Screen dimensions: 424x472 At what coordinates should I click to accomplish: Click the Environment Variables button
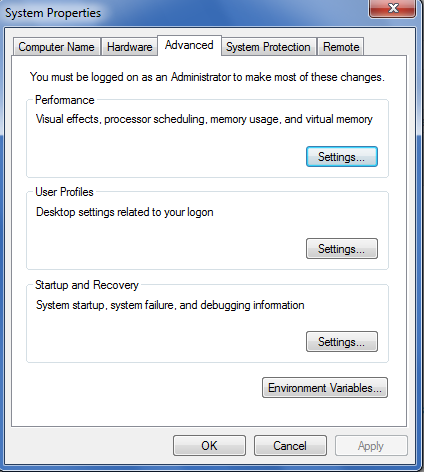click(x=325, y=388)
